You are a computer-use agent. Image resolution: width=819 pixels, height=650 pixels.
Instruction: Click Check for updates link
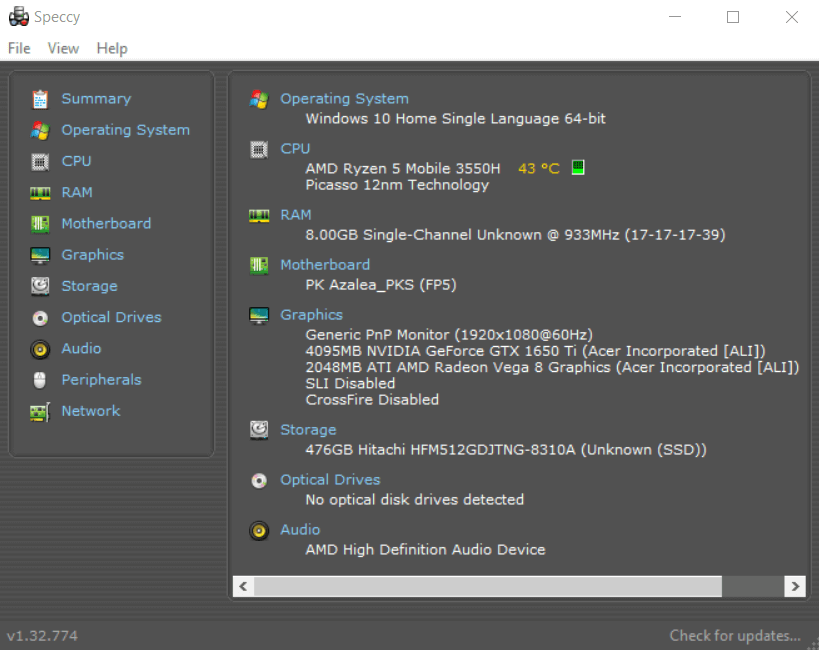[735, 636]
